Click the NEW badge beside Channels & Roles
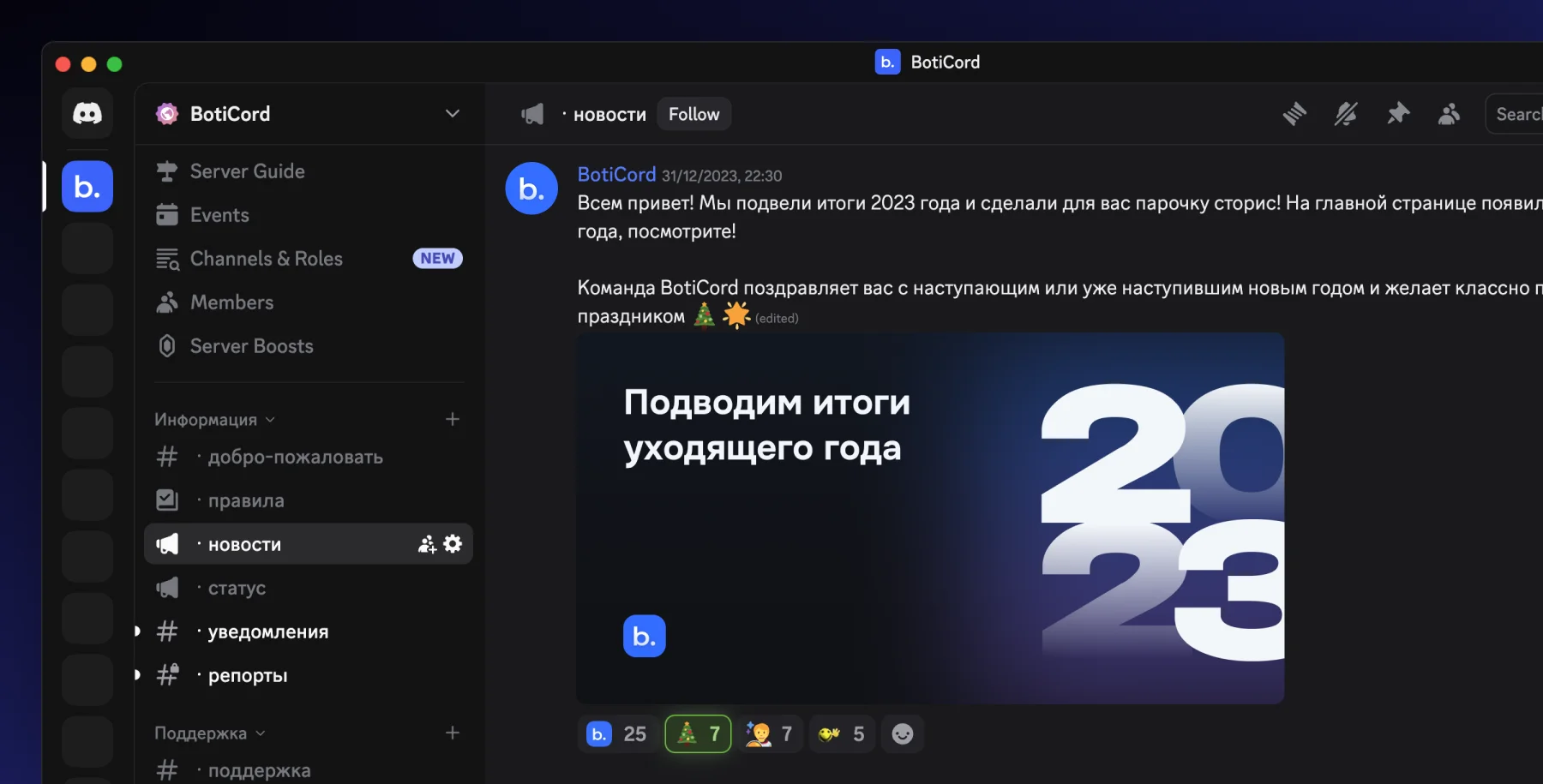 click(438, 259)
